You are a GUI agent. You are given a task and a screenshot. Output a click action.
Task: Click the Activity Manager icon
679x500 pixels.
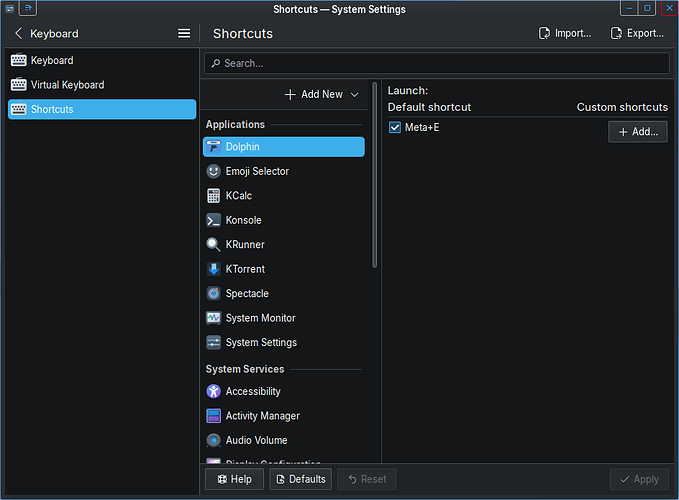[x=213, y=416]
